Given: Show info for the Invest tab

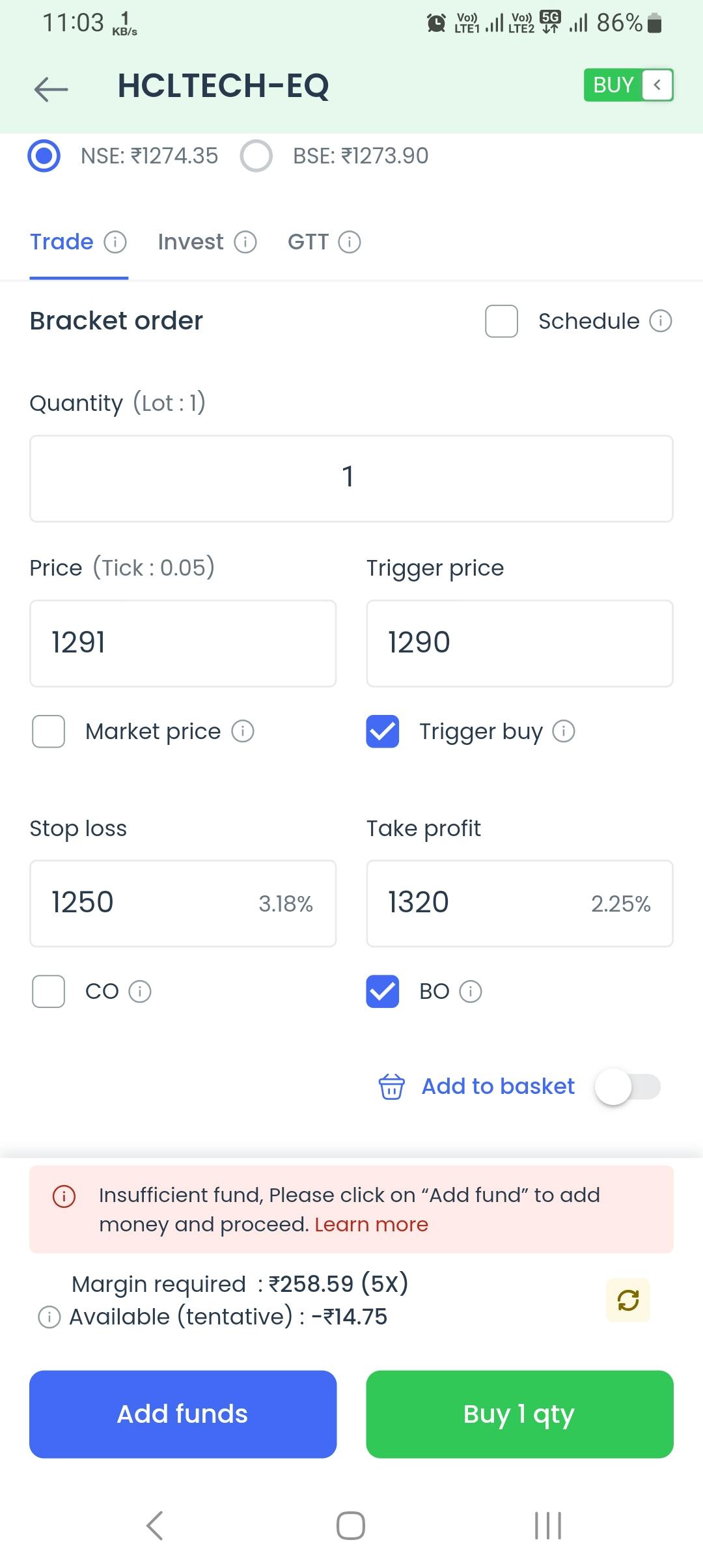Looking at the screenshot, I should coord(245,242).
